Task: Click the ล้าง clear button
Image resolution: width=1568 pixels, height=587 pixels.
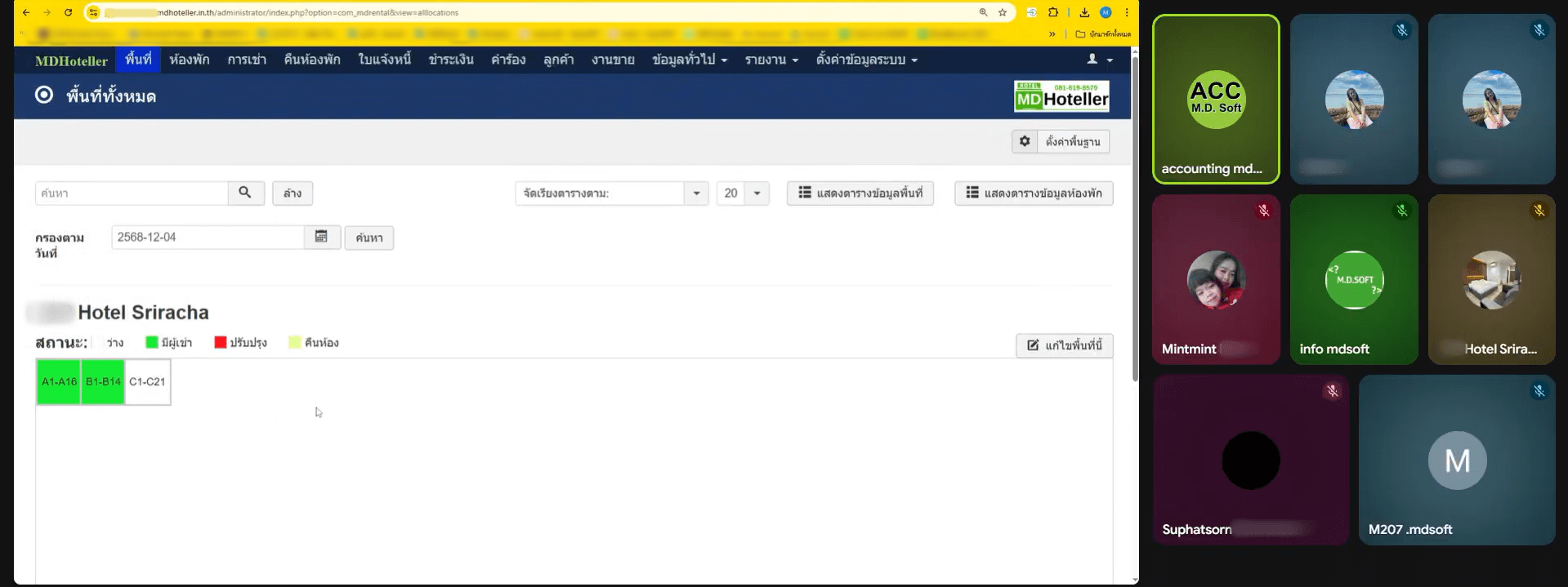Action: pos(293,193)
